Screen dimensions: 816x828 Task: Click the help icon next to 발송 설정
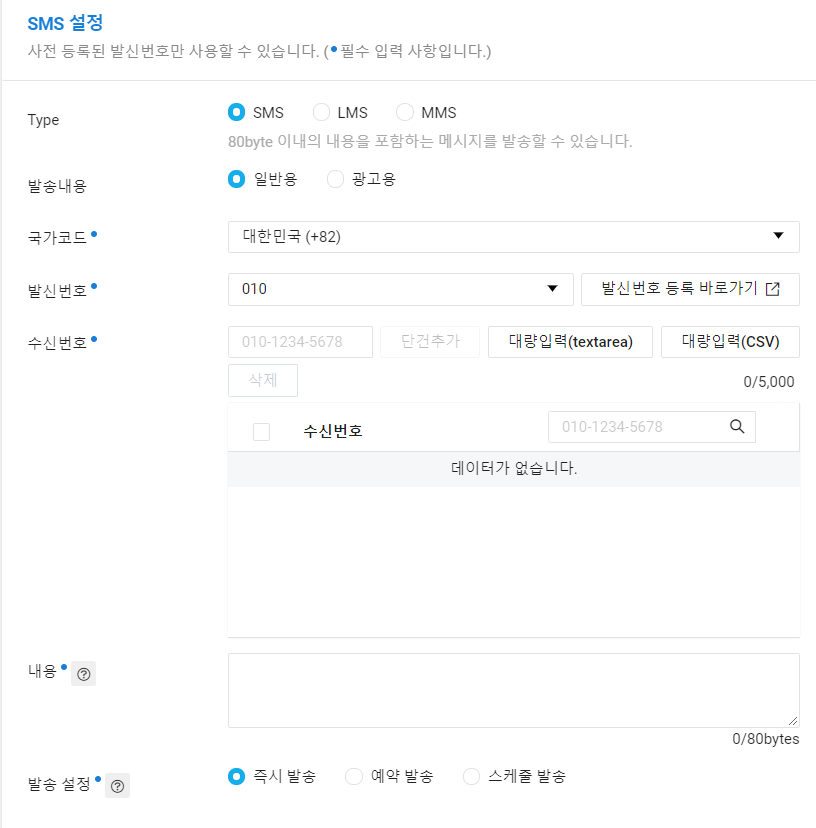[x=117, y=785]
